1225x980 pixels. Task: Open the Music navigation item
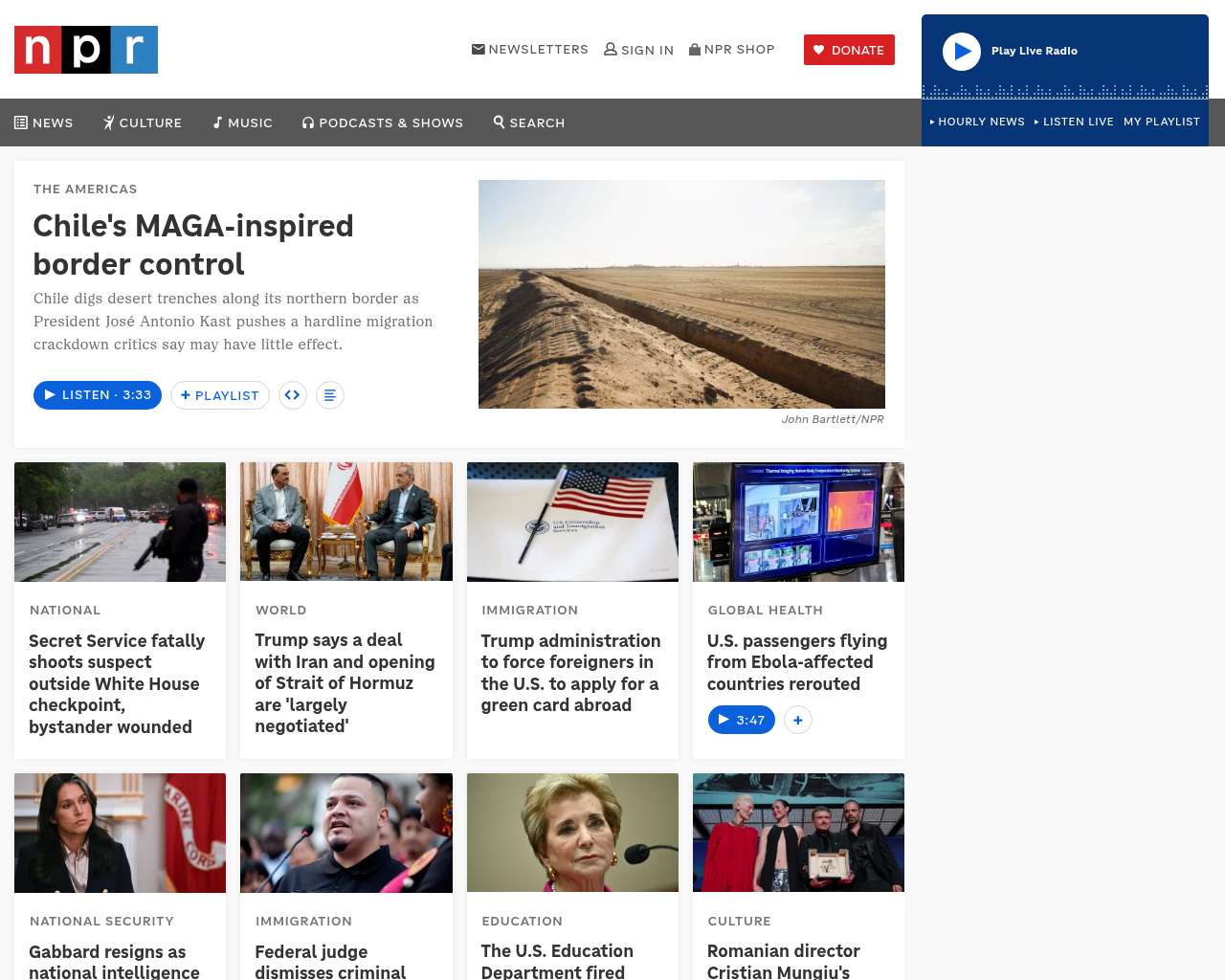pyautogui.click(x=243, y=122)
